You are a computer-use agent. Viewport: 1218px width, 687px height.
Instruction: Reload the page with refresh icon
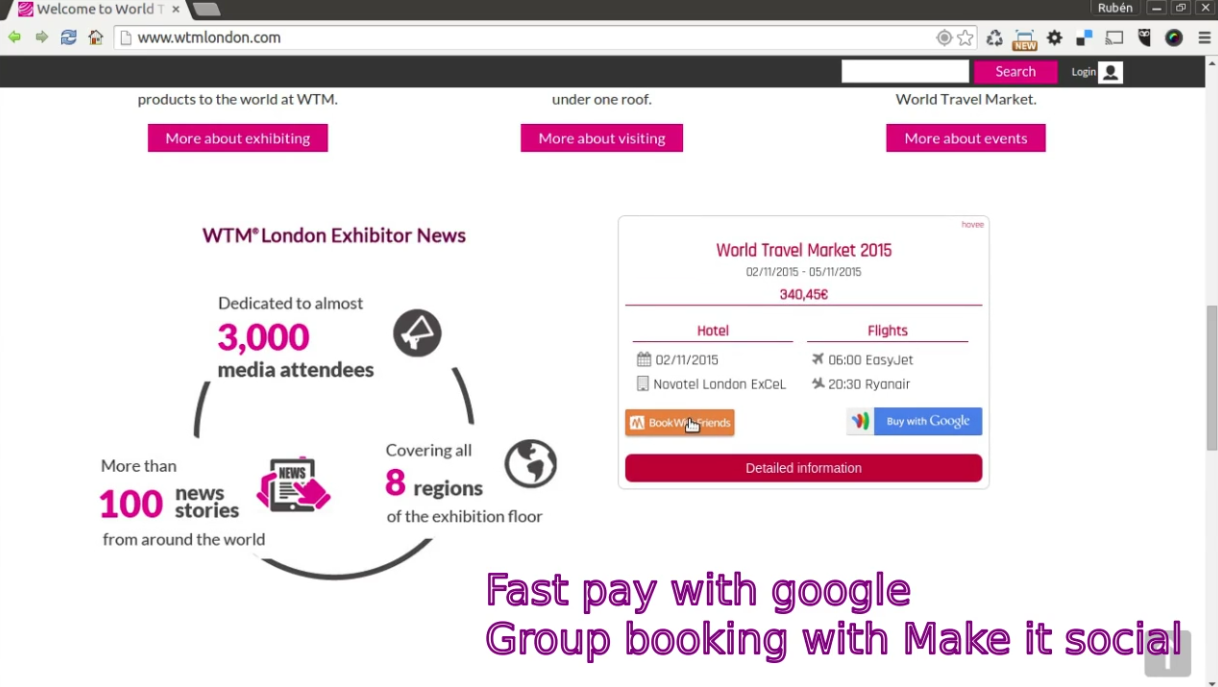coord(68,37)
